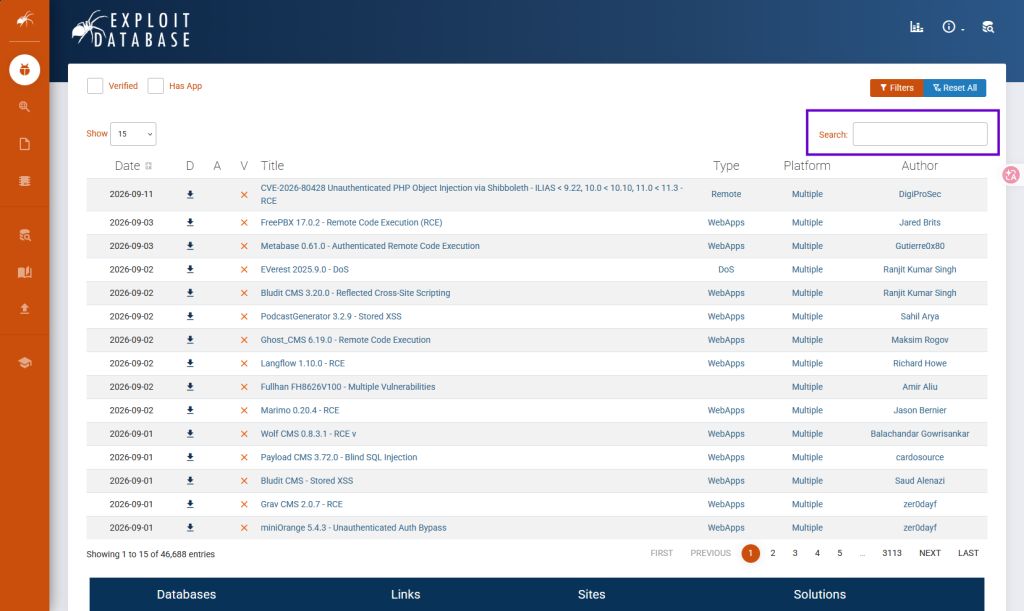Open the CVE-2026-80428 ILIAS exploit title
The height and width of the screenshot is (611, 1024).
[x=472, y=195]
